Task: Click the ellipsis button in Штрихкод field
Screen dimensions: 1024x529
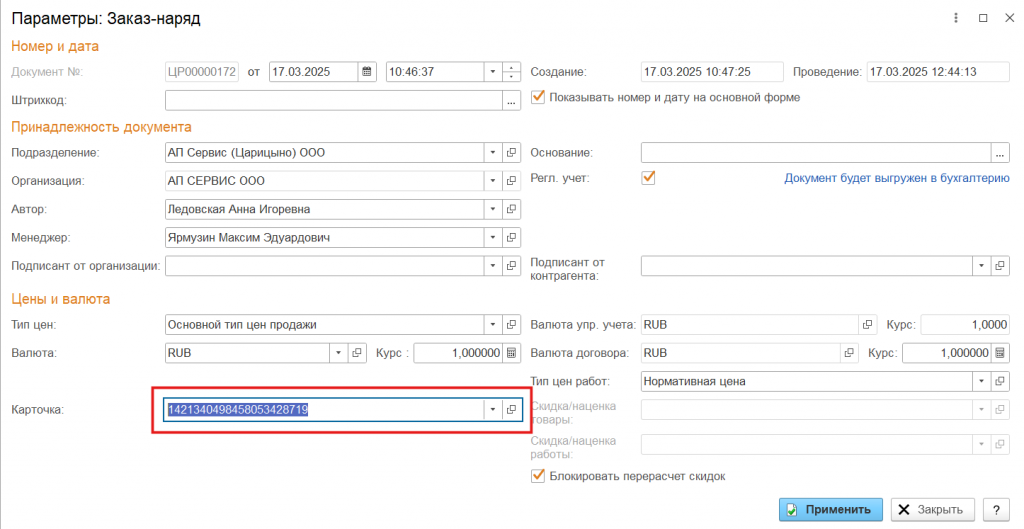Action: [x=511, y=100]
